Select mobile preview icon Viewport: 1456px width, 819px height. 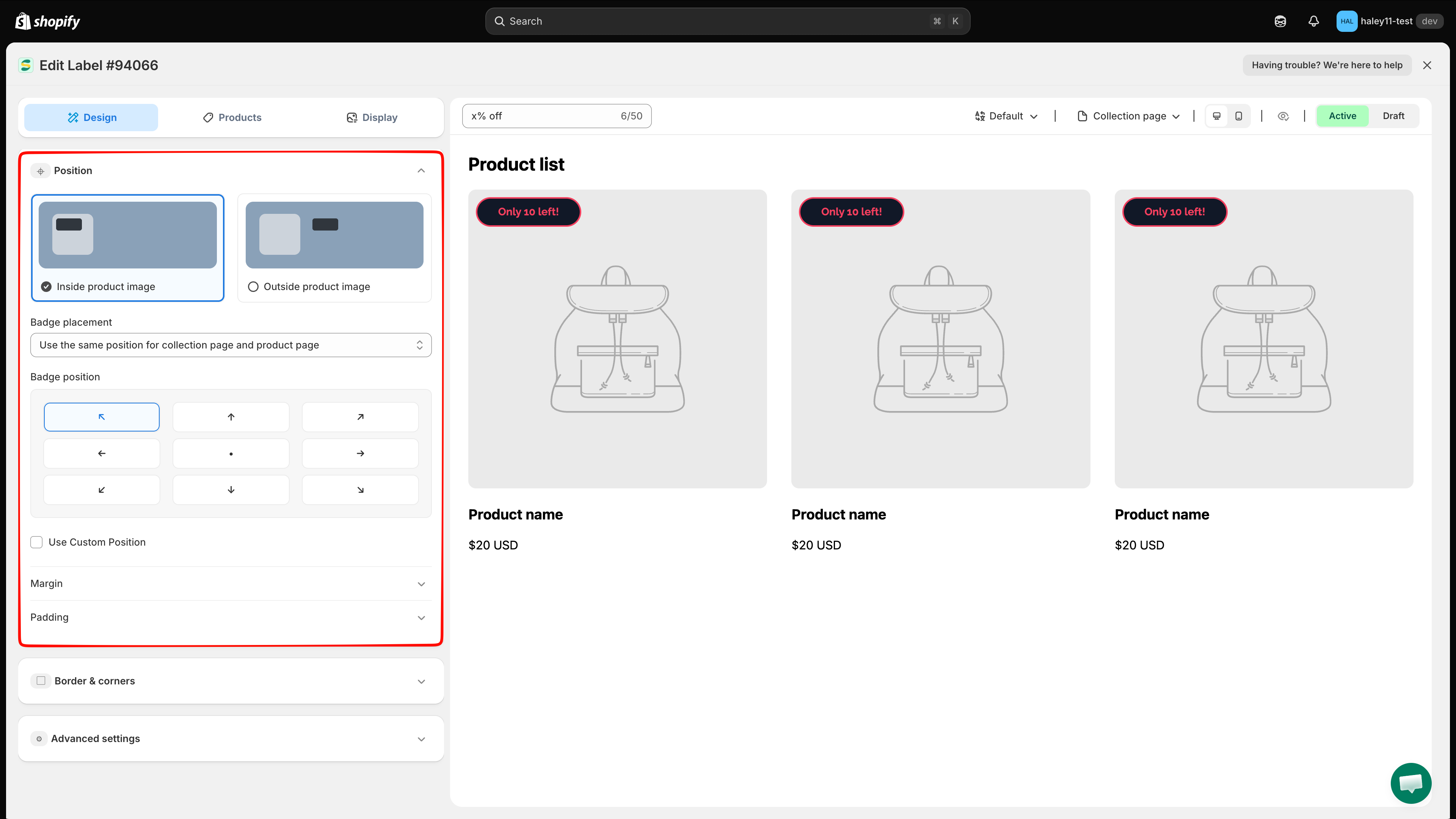pyautogui.click(x=1238, y=116)
